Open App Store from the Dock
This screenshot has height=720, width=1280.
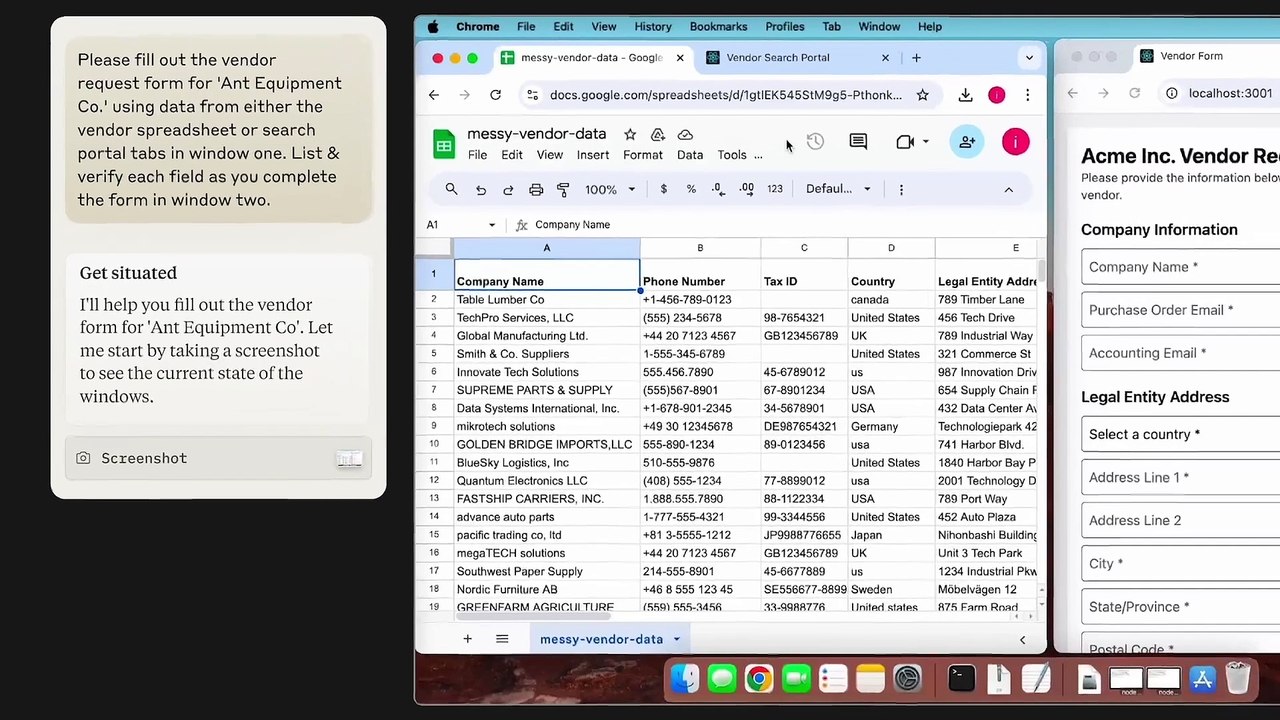pyautogui.click(x=1202, y=679)
